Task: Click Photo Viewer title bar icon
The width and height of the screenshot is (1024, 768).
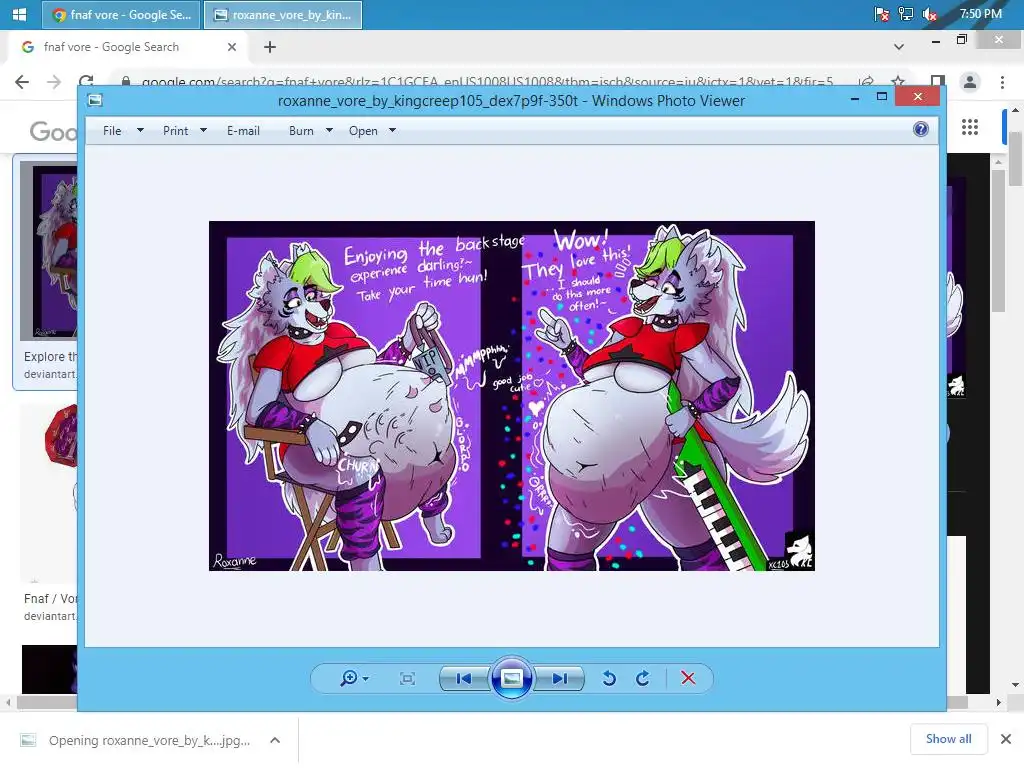Action: 95,100
